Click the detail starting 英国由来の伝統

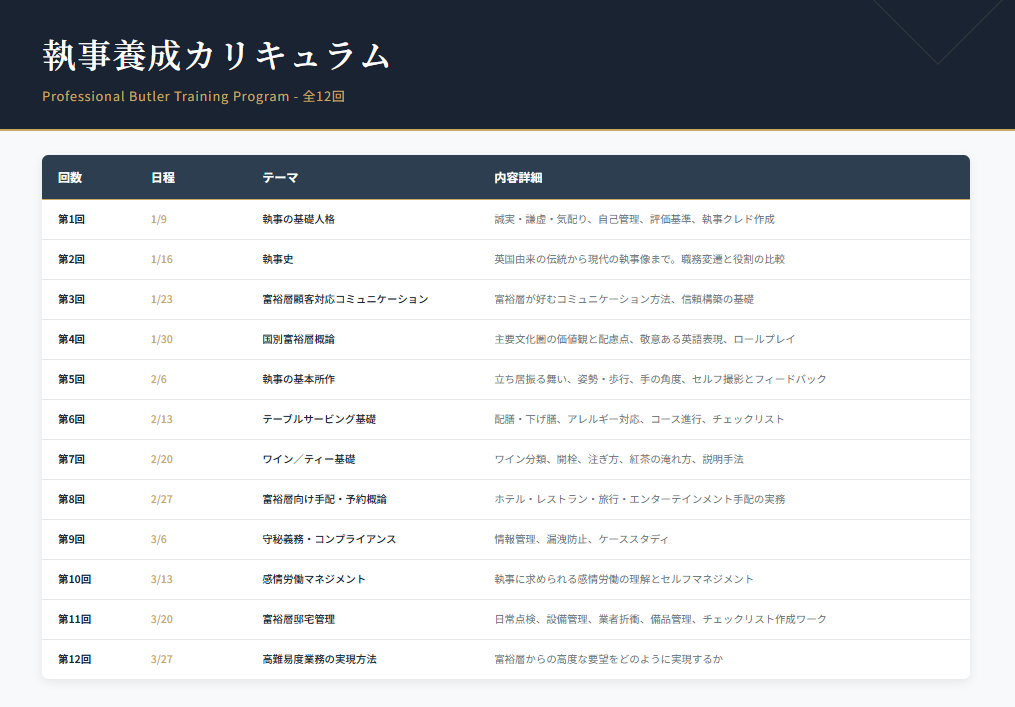(x=640, y=260)
